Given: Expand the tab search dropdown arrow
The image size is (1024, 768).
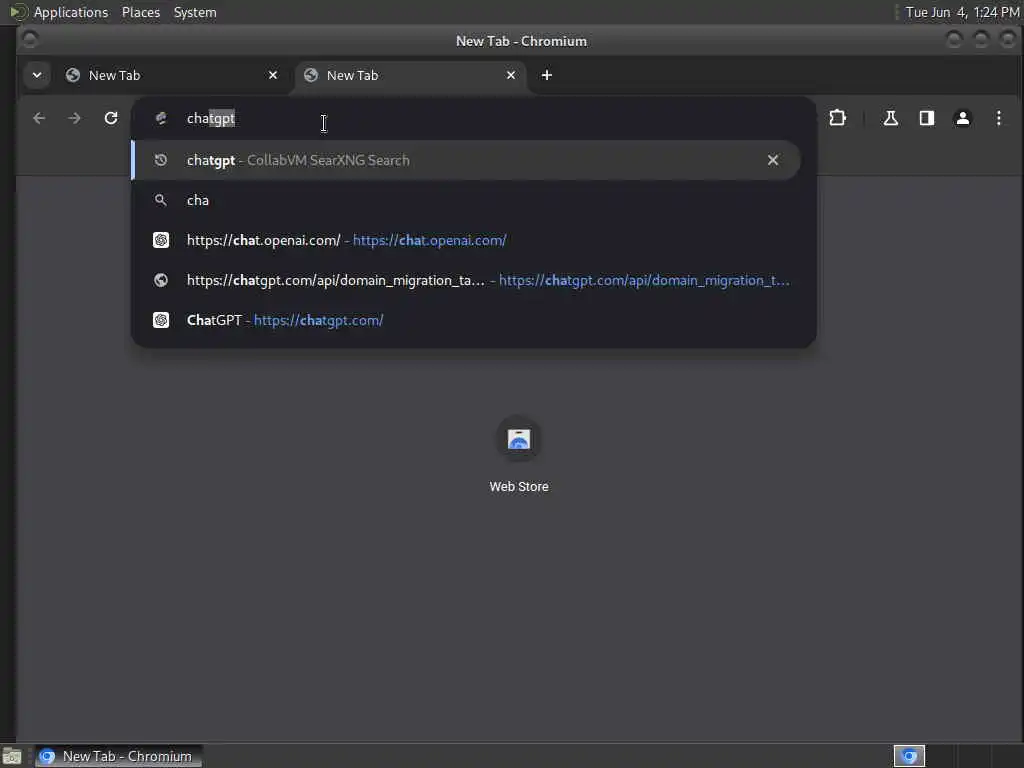Looking at the screenshot, I should (37, 75).
